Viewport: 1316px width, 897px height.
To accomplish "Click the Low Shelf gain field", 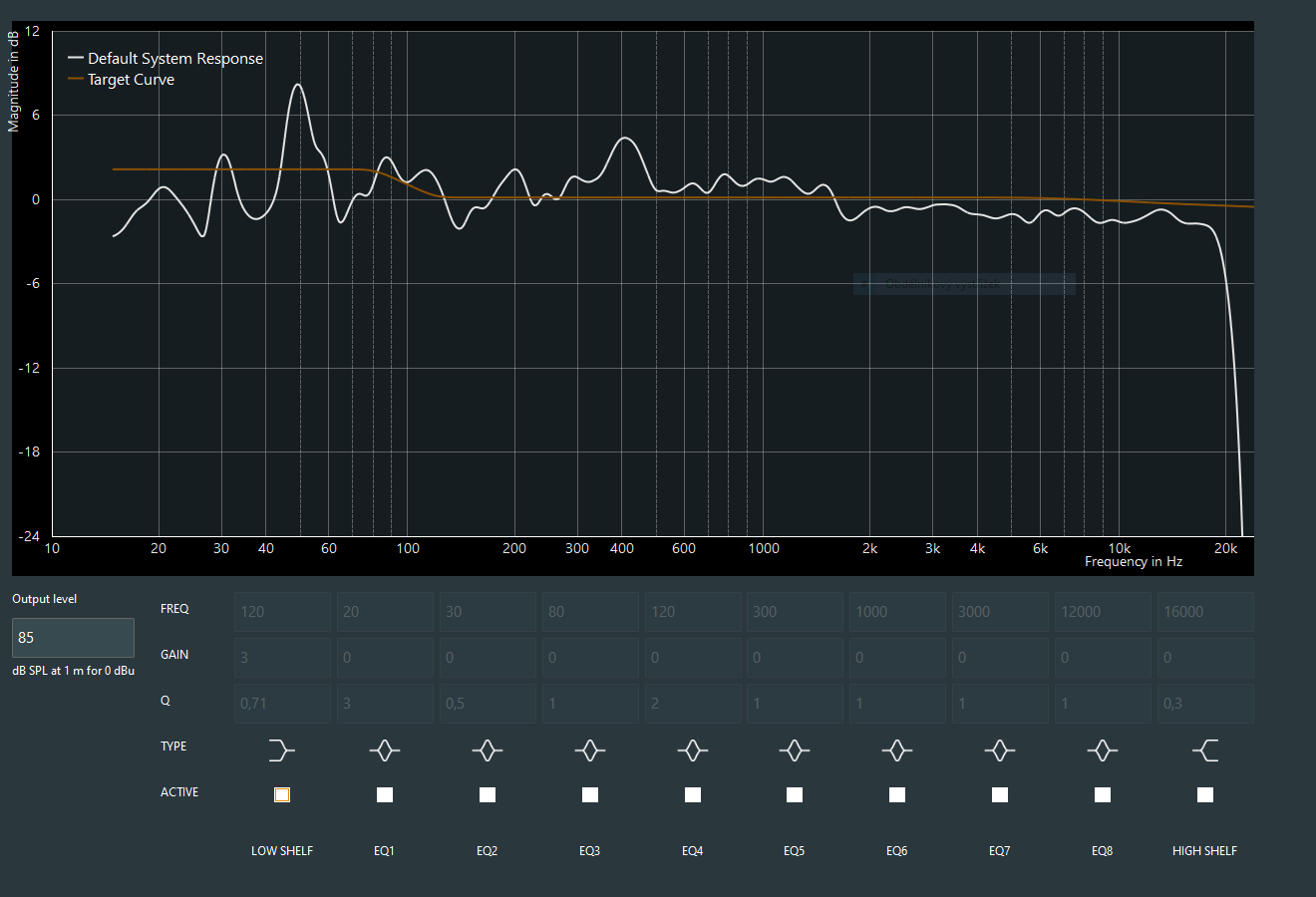I will [282, 658].
